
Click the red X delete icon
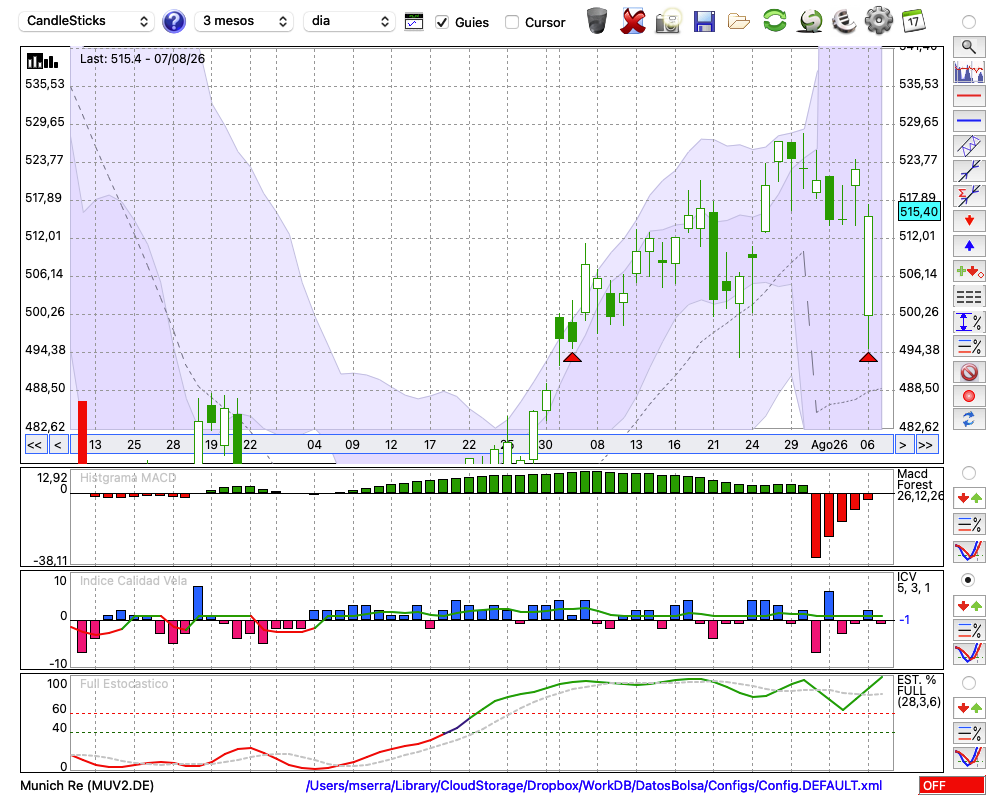633,21
